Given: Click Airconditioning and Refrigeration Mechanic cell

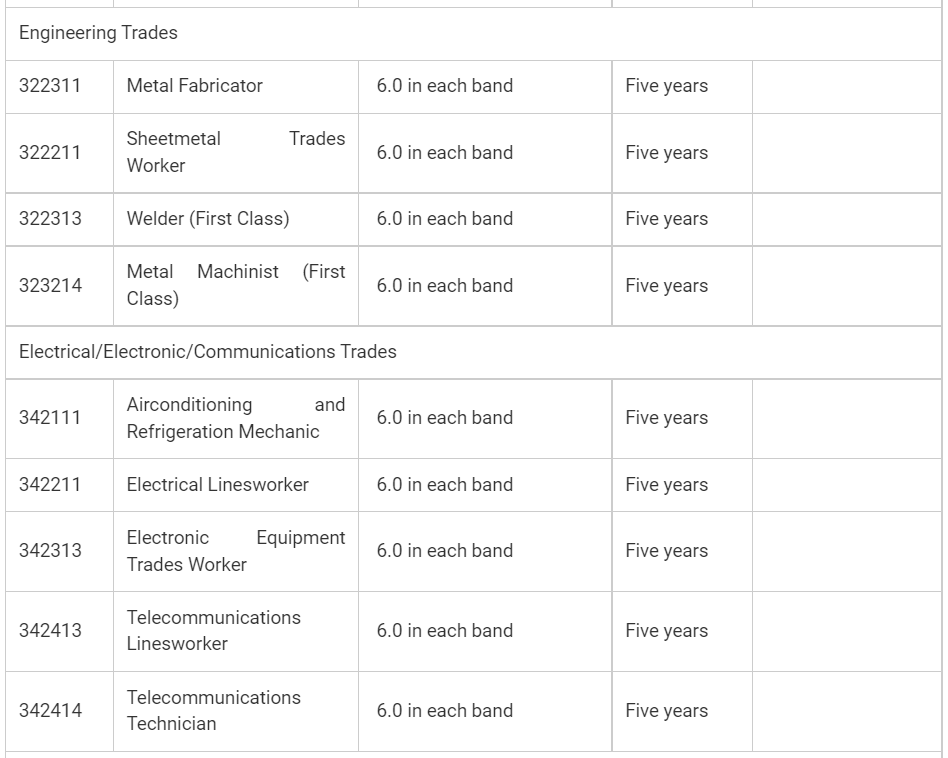Looking at the screenshot, I should (x=235, y=418).
